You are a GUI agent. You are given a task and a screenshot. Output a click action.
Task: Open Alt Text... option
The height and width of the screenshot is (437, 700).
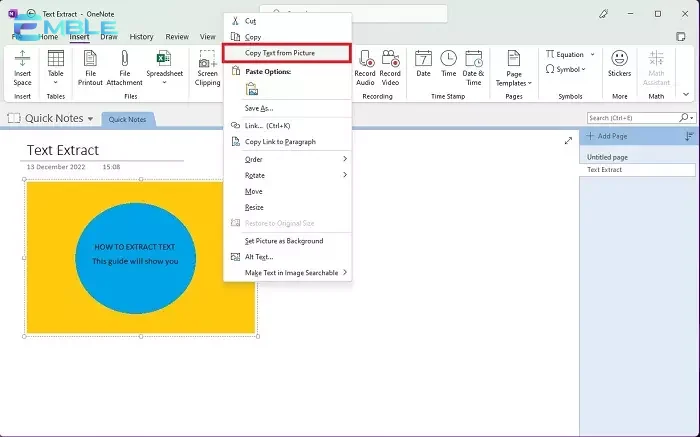pos(288,257)
